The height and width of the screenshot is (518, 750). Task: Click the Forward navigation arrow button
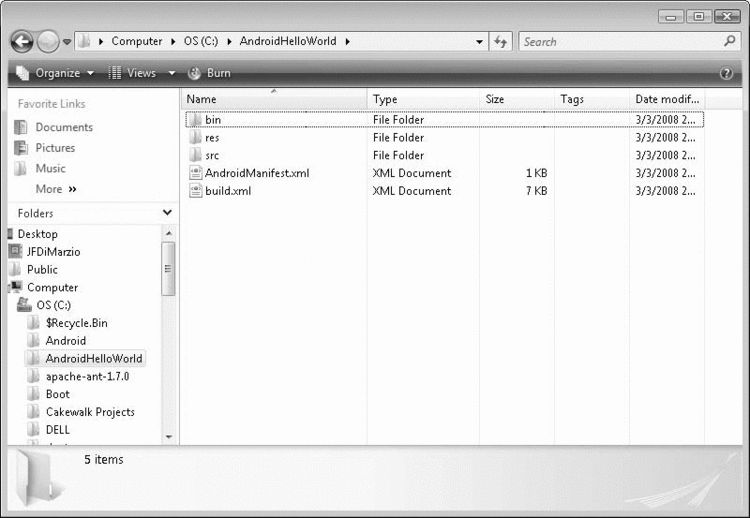[x=48, y=42]
